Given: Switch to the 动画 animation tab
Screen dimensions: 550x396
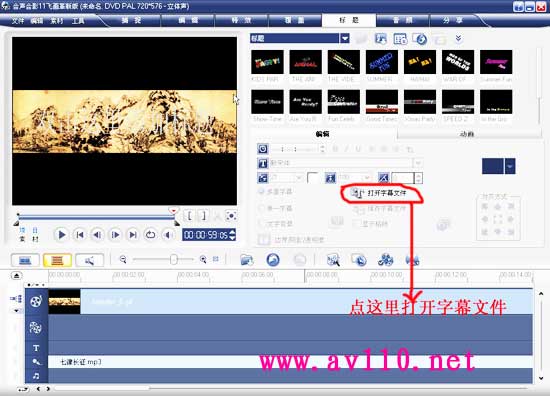Looking at the screenshot, I should pyautogui.click(x=467, y=134).
